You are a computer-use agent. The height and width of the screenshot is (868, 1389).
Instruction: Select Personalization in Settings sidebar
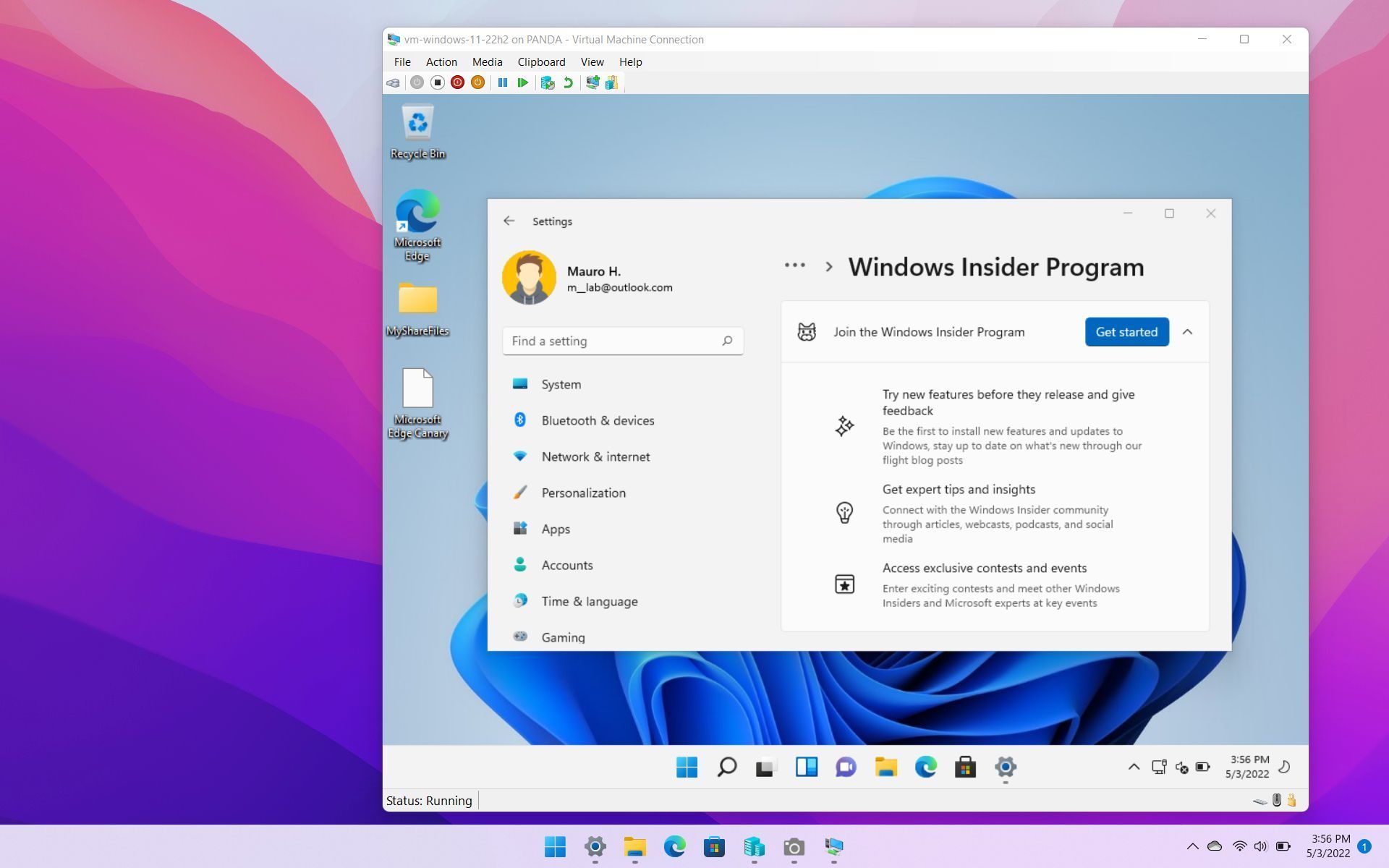click(583, 492)
